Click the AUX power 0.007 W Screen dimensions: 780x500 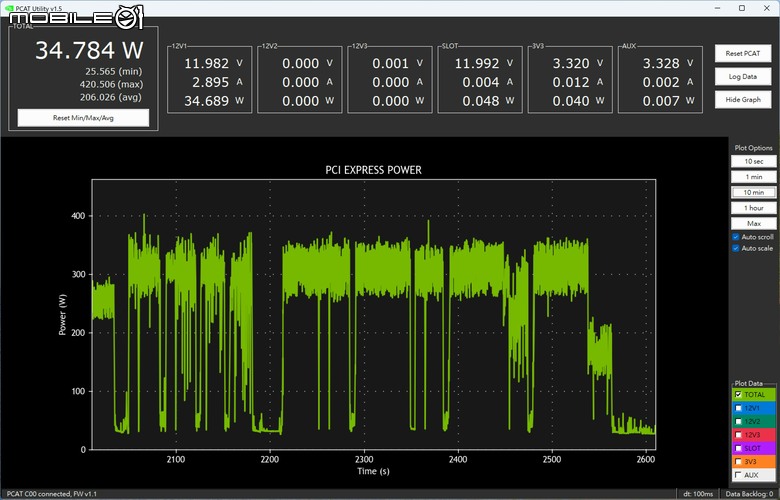(668, 101)
